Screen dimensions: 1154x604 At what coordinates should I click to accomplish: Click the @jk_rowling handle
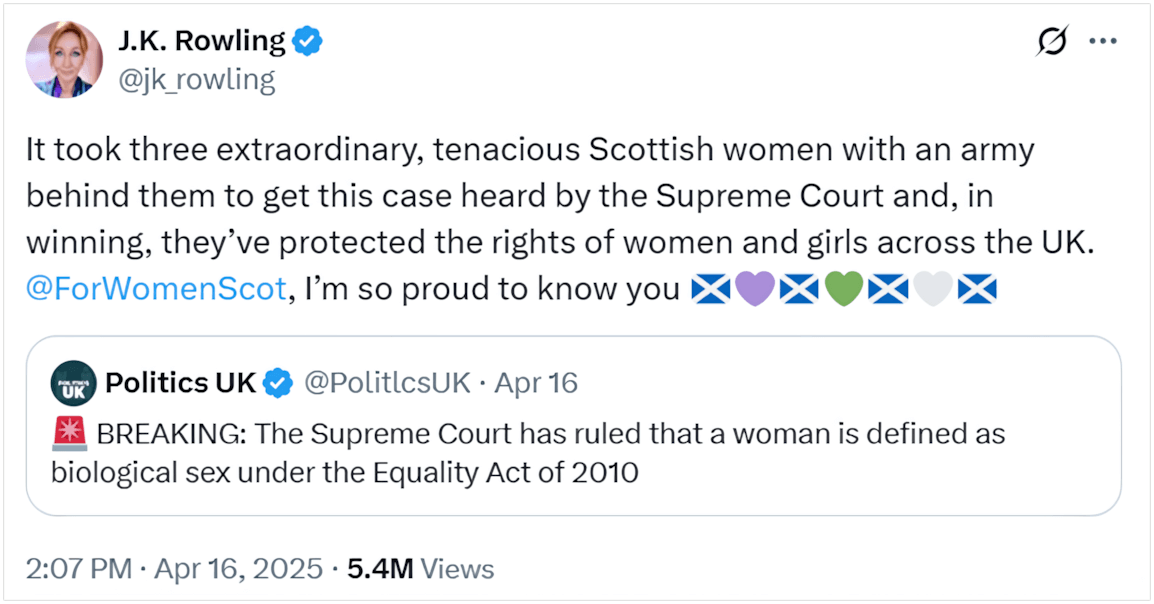point(196,79)
